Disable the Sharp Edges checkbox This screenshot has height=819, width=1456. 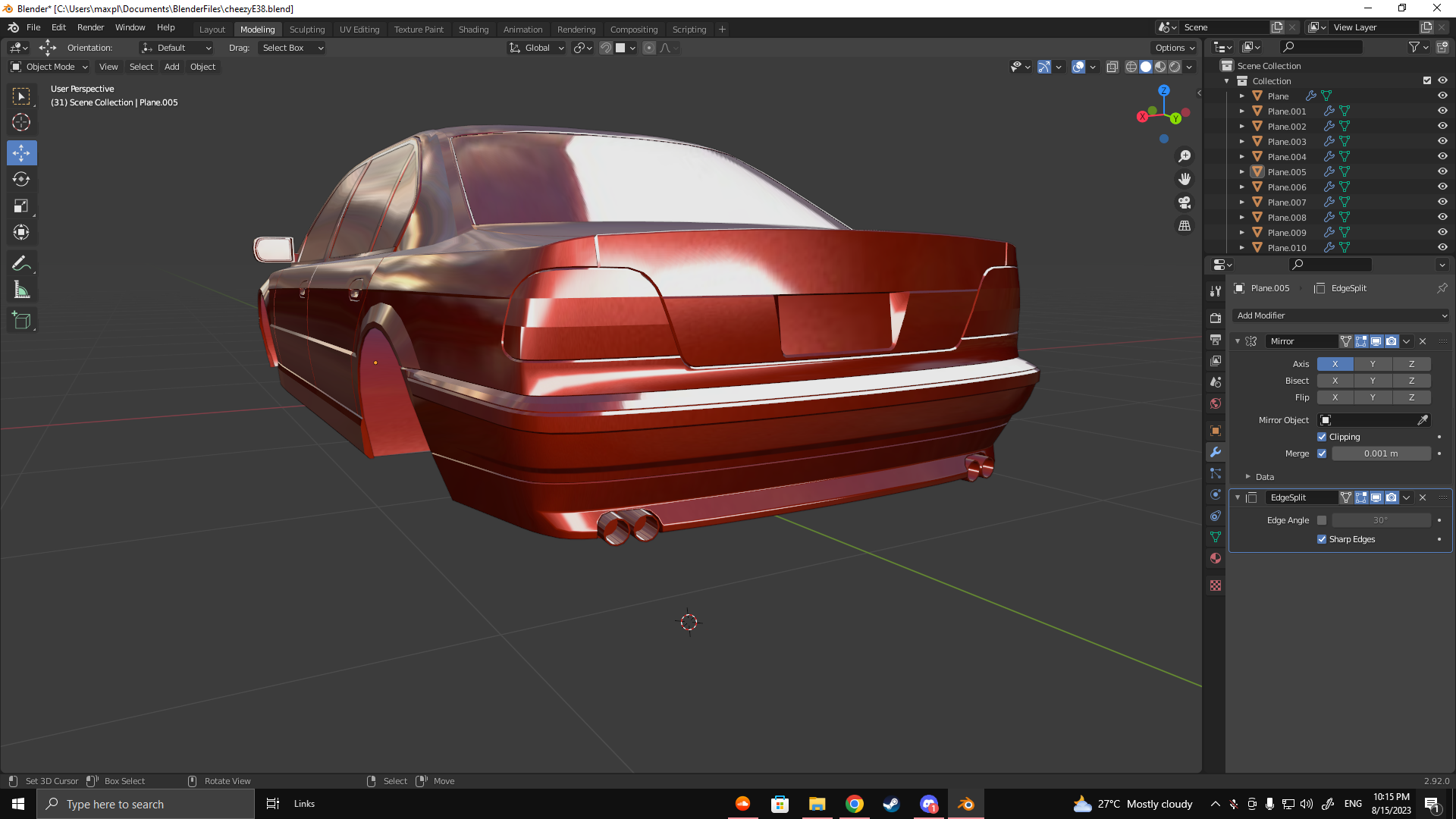coord(1322,539)
